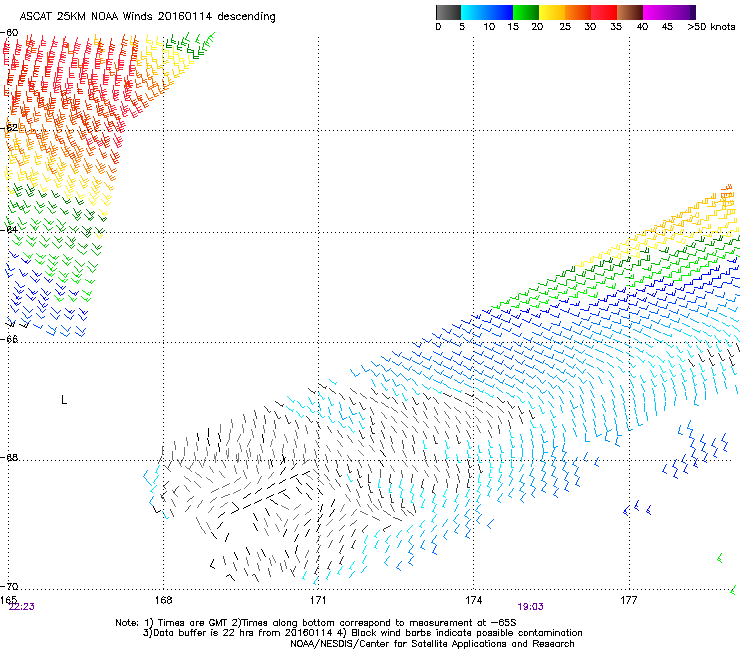
Task: Click the legend value "10"
Action: coord(489,27)
